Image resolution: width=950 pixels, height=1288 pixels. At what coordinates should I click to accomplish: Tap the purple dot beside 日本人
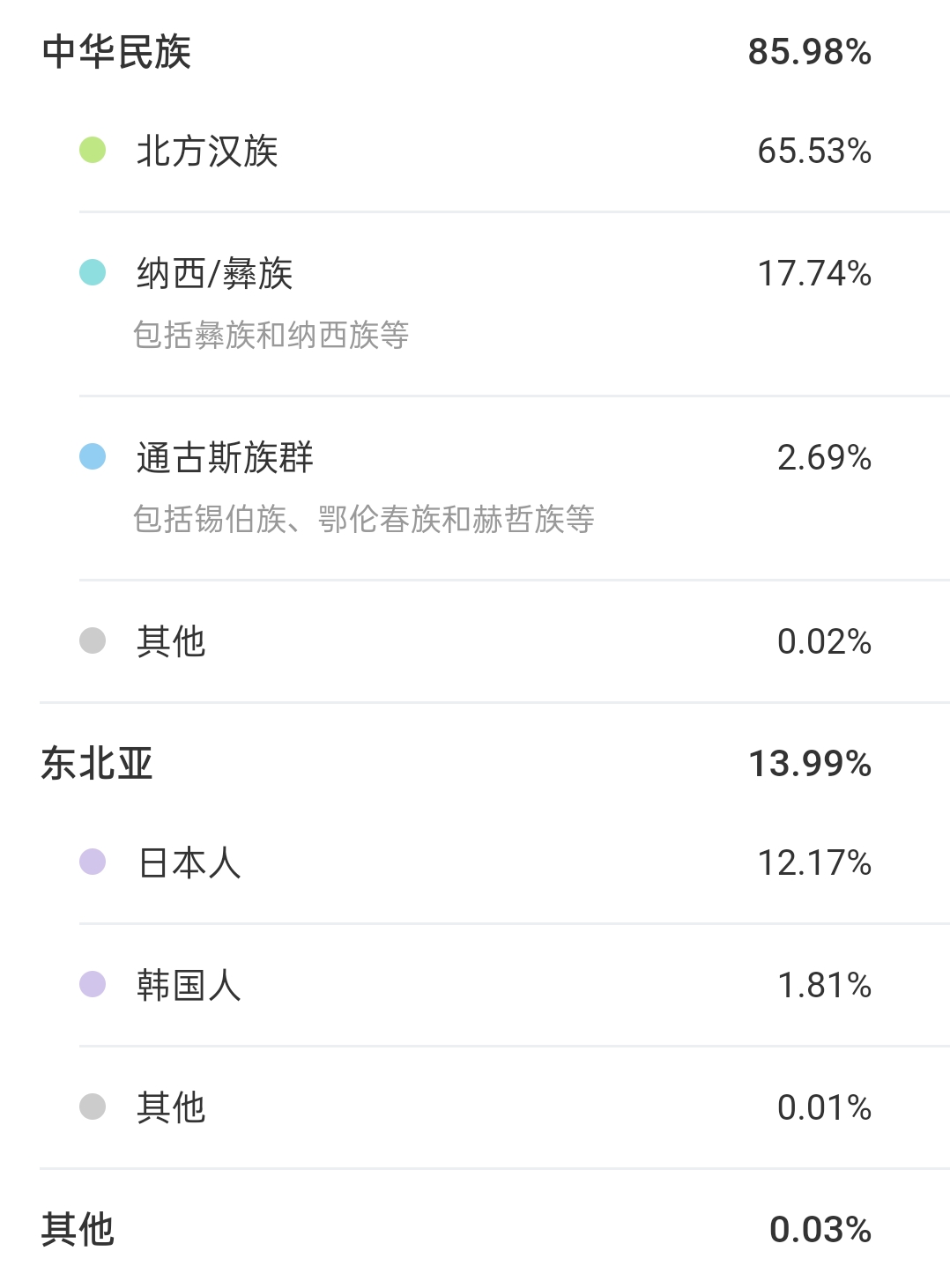pos(93,862)
